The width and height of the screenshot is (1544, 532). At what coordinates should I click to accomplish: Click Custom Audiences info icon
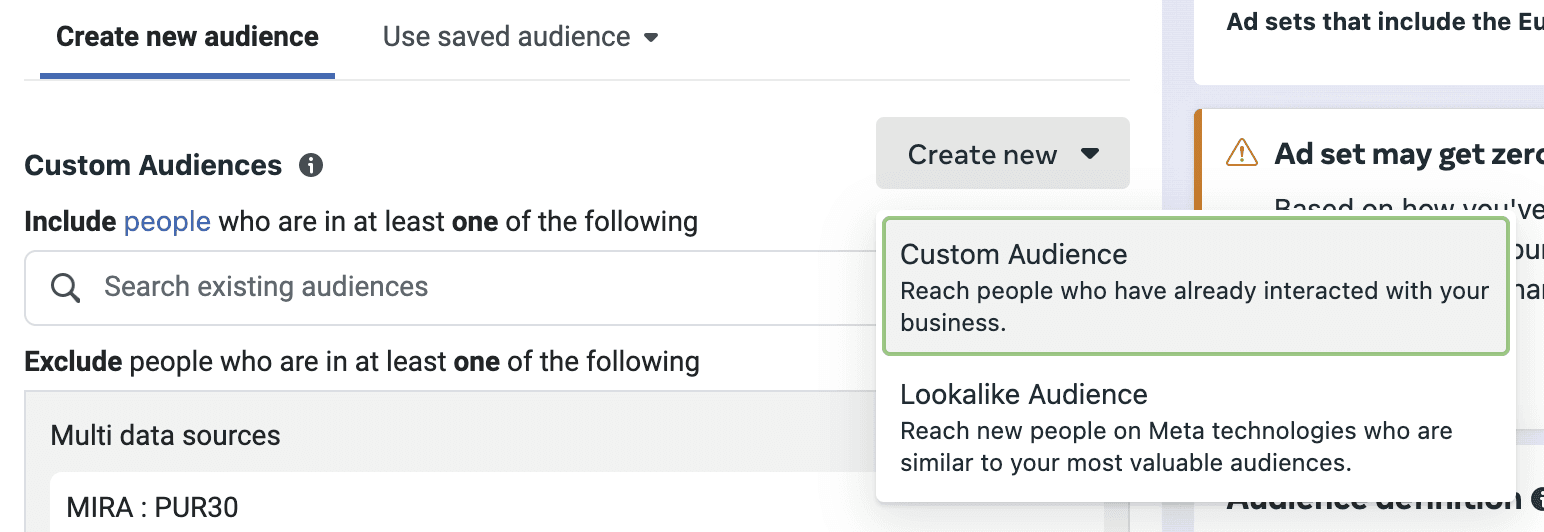tap(311, 165)
